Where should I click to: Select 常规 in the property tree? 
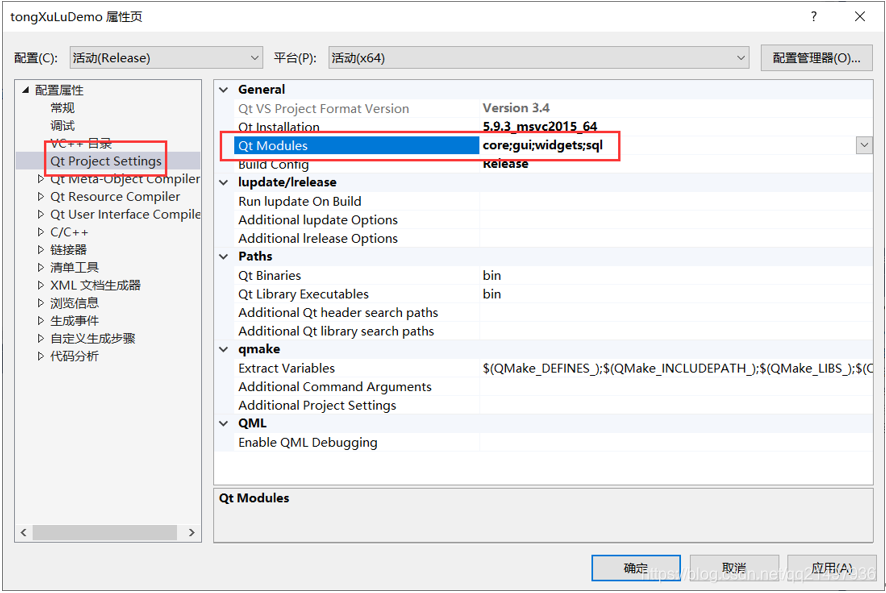click(62, 108)
